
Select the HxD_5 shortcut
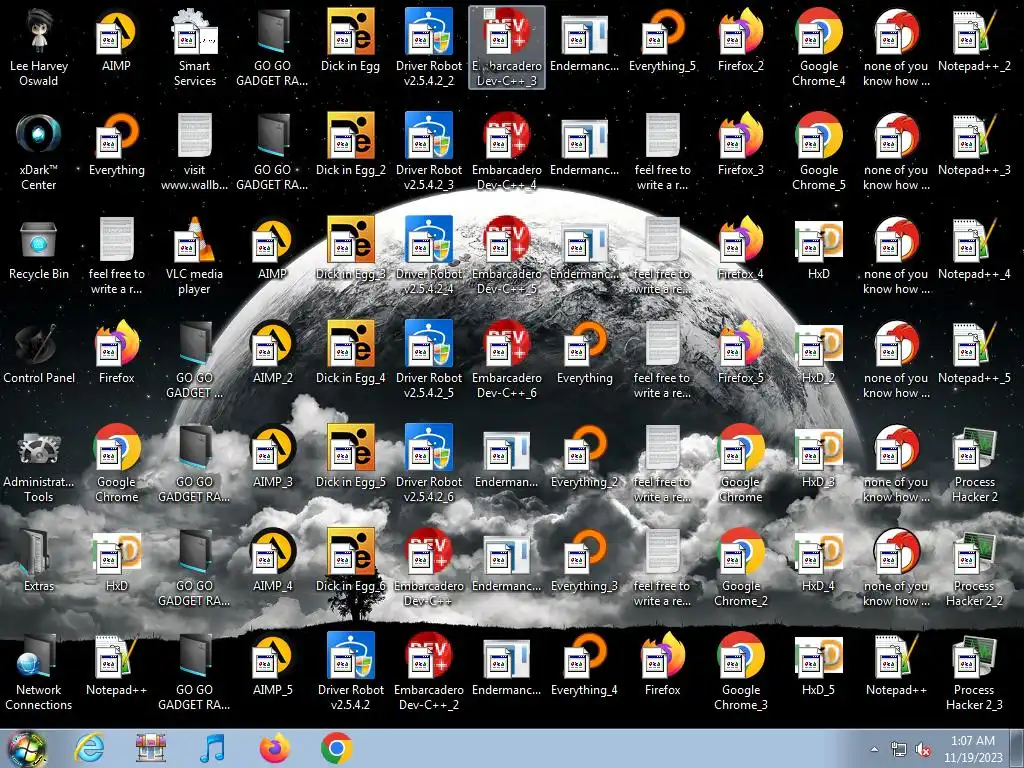tap(819, 665)
